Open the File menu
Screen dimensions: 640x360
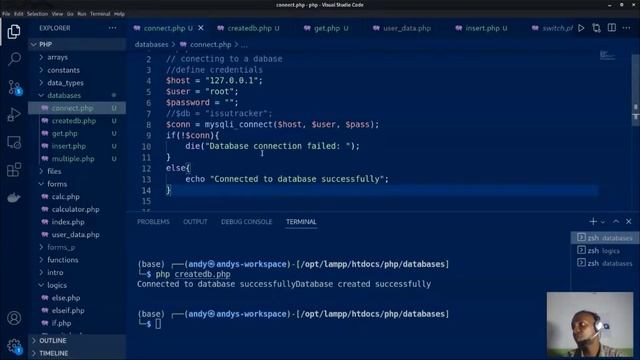6,13
